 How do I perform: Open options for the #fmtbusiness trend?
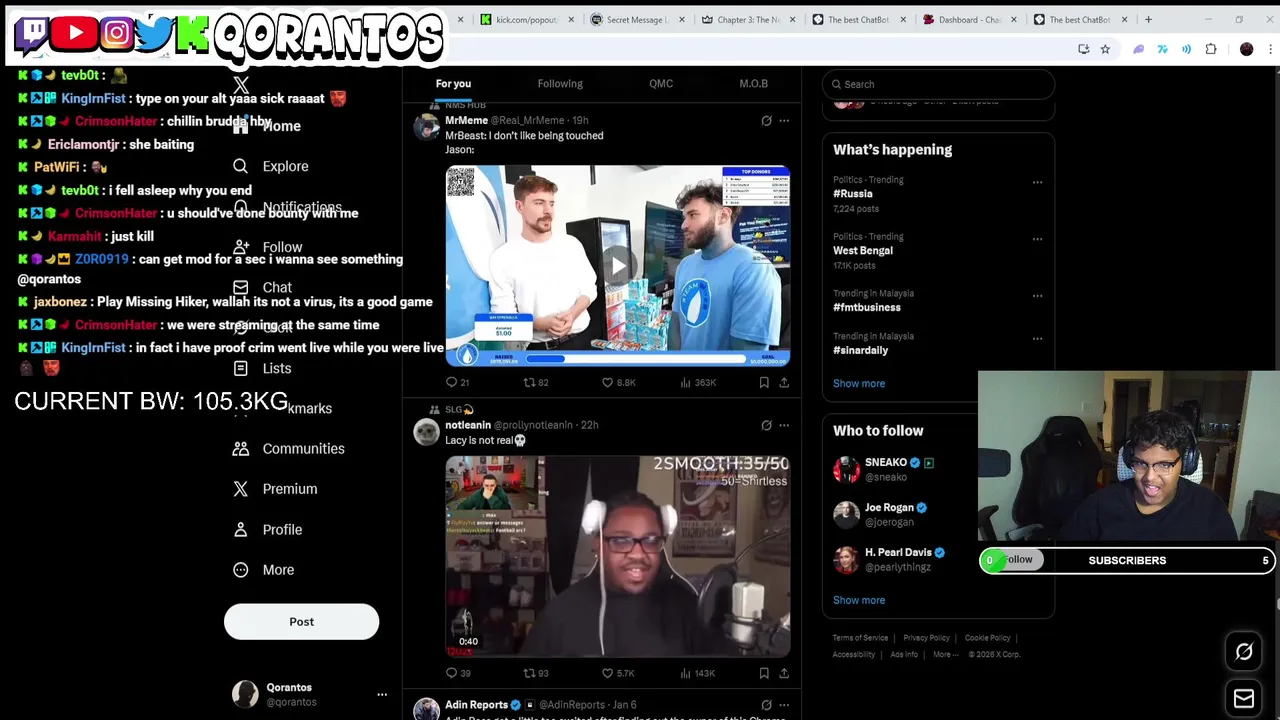point(1037,296)
